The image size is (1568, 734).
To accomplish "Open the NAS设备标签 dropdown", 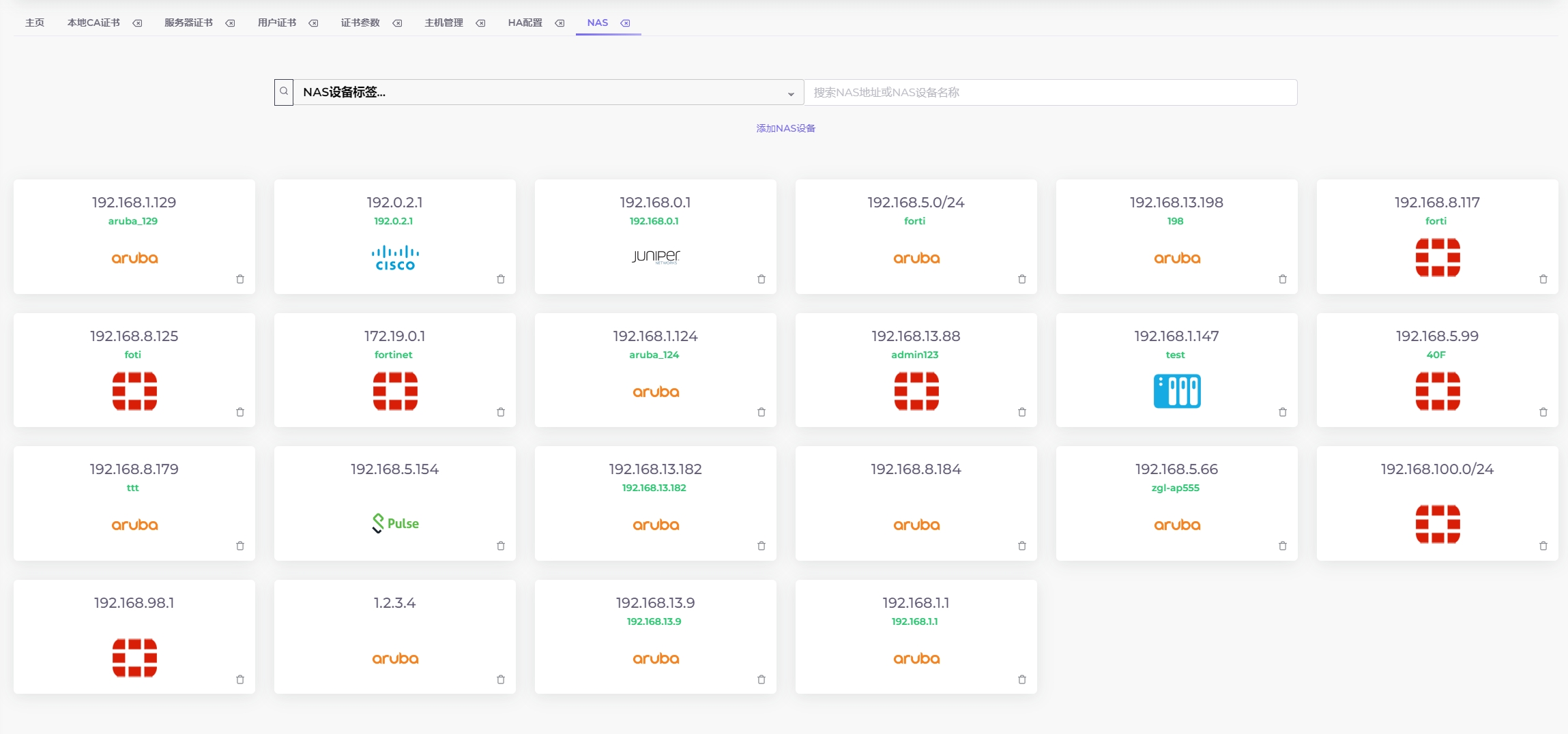I will (549, 92).
